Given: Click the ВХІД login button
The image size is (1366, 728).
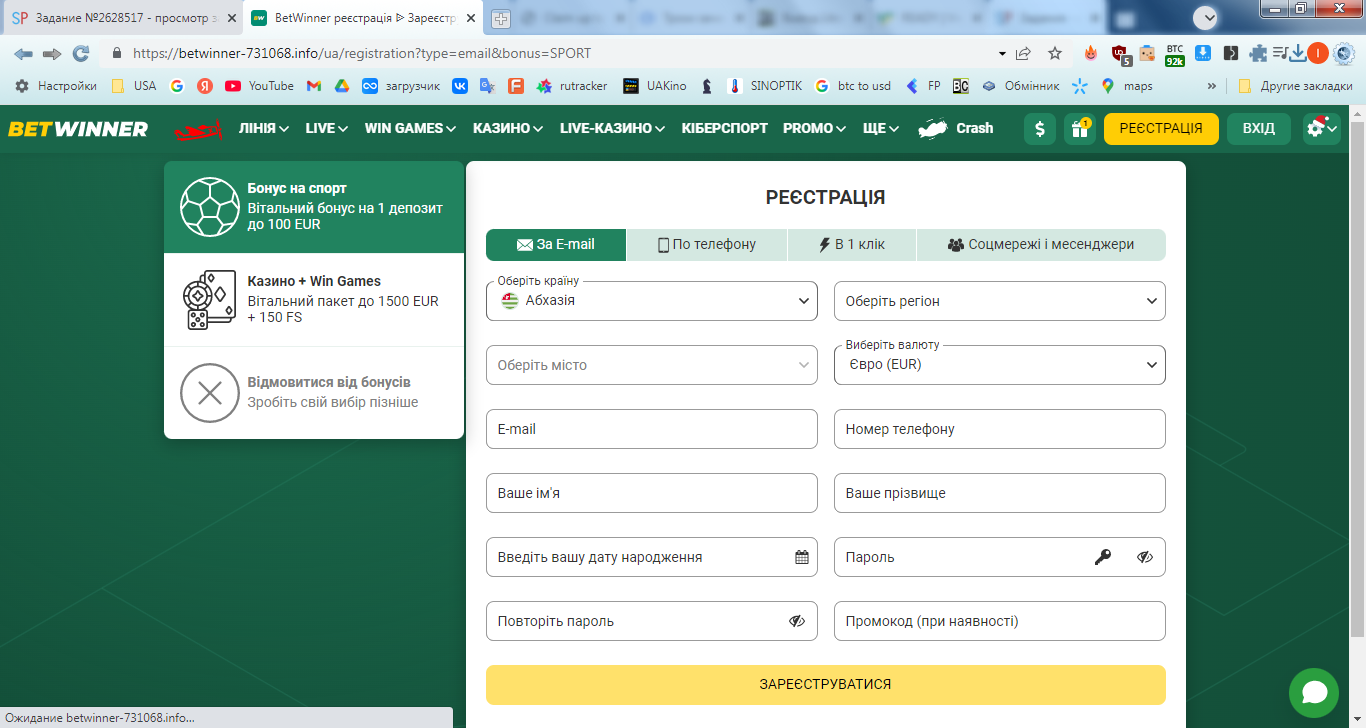Looking at the screenshot, I should 1259,129.
